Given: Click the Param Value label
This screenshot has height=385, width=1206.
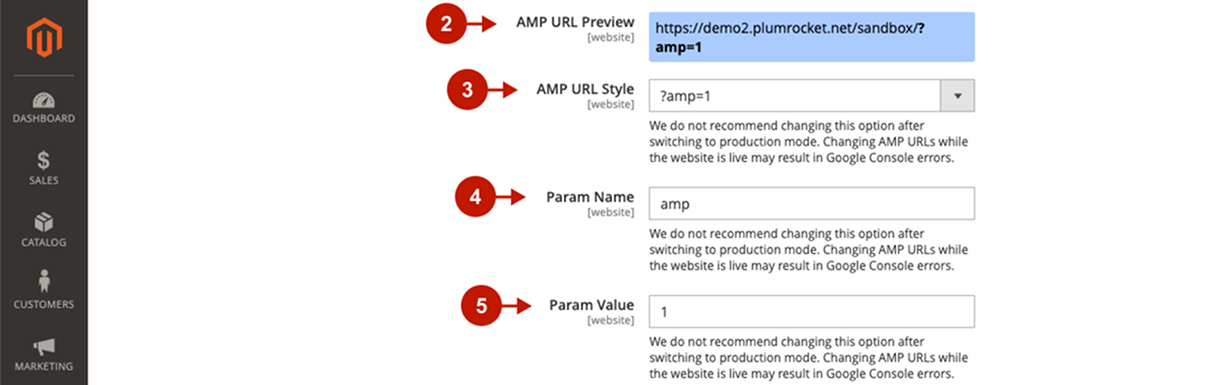Looking at the screenshot, I should tap(591, 305).
